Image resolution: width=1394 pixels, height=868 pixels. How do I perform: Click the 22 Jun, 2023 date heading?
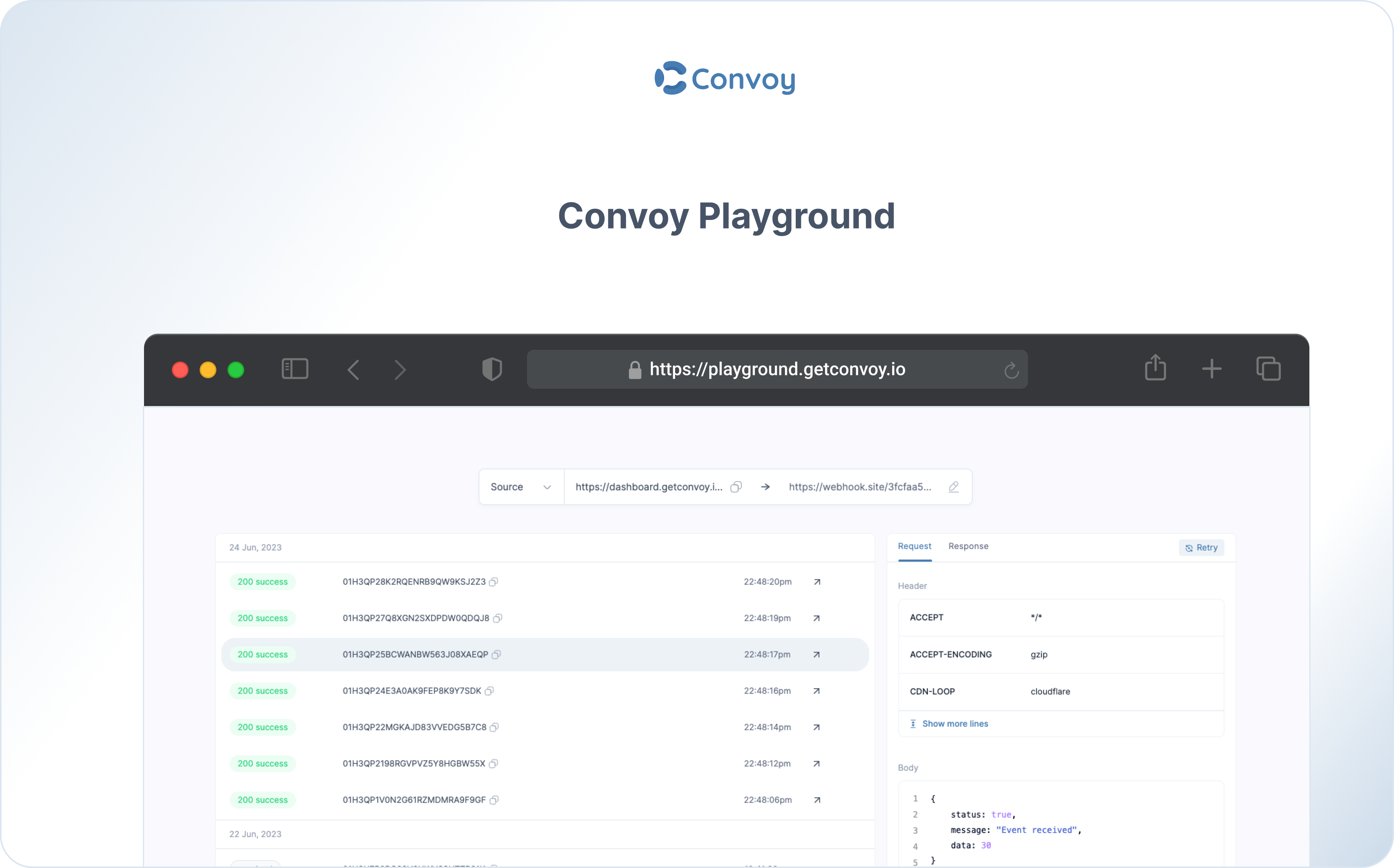tap(256, 834)
